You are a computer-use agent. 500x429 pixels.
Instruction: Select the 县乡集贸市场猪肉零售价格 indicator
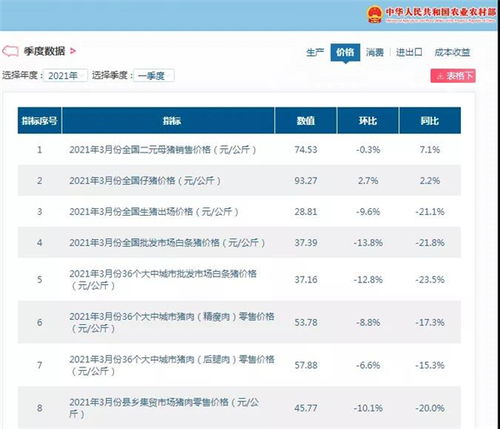[164, 408]
